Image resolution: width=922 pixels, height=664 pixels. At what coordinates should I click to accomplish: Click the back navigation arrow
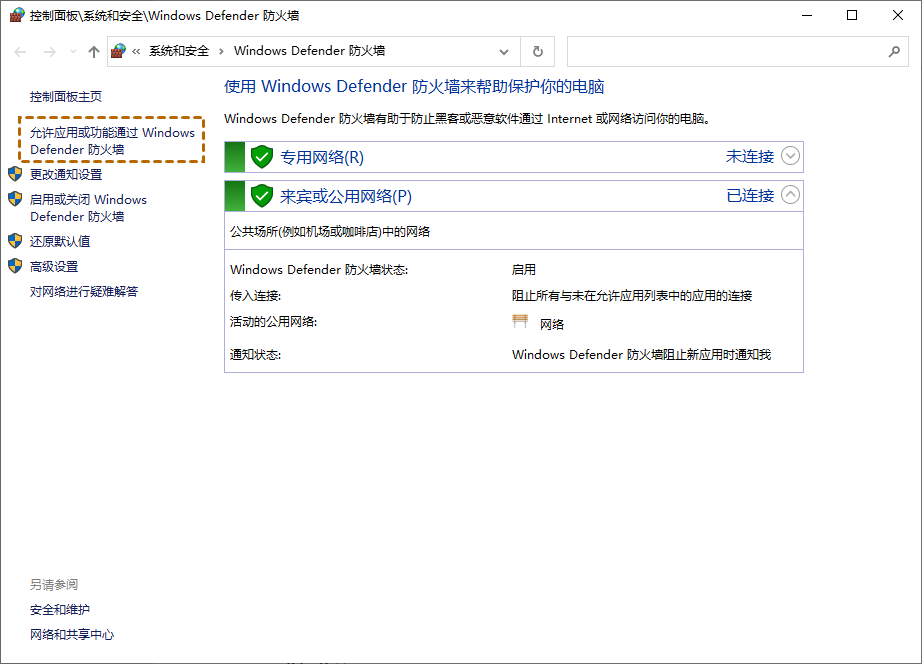point(20,51)
